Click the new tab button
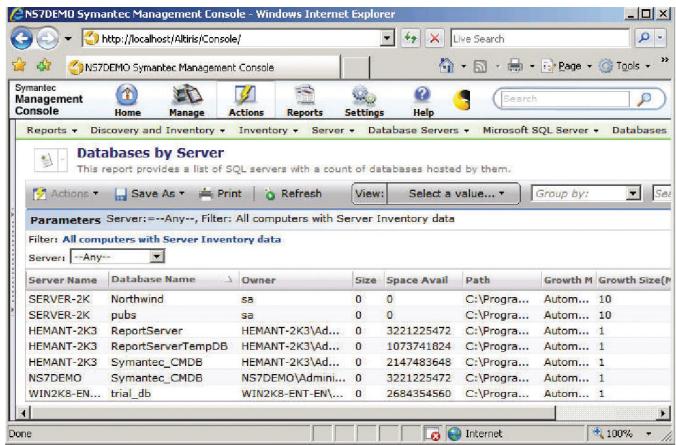676x445 pixels. [355, 68]
